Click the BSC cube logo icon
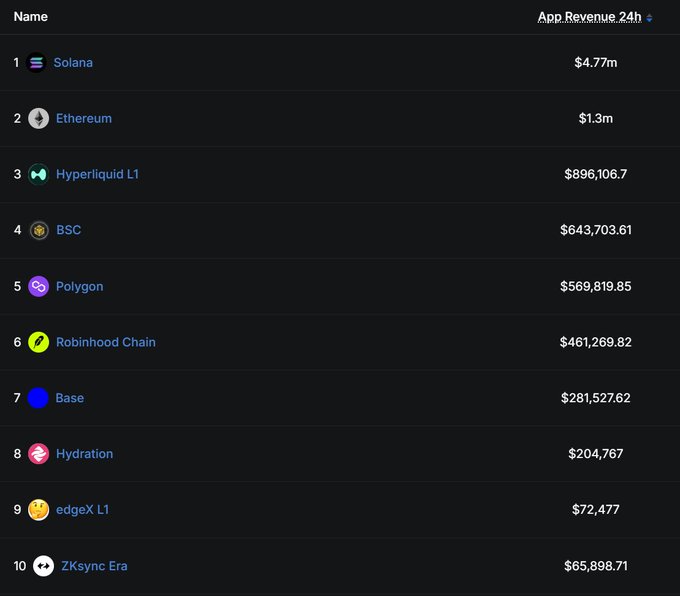This screenshot has width=680, height=596. point(39,230)
